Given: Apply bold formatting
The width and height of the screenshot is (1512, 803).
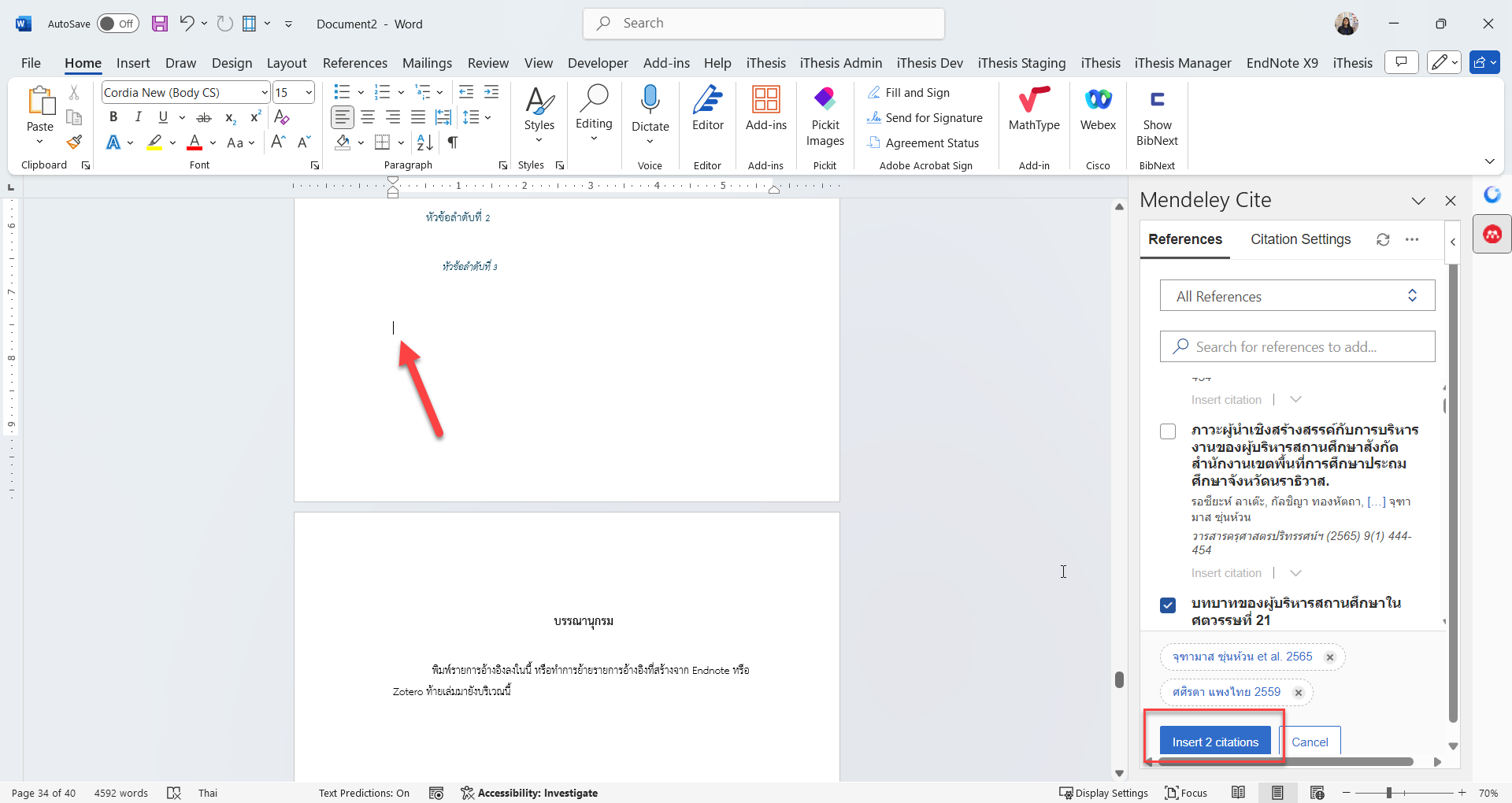Looking at the screenshot, I should 113,117.
